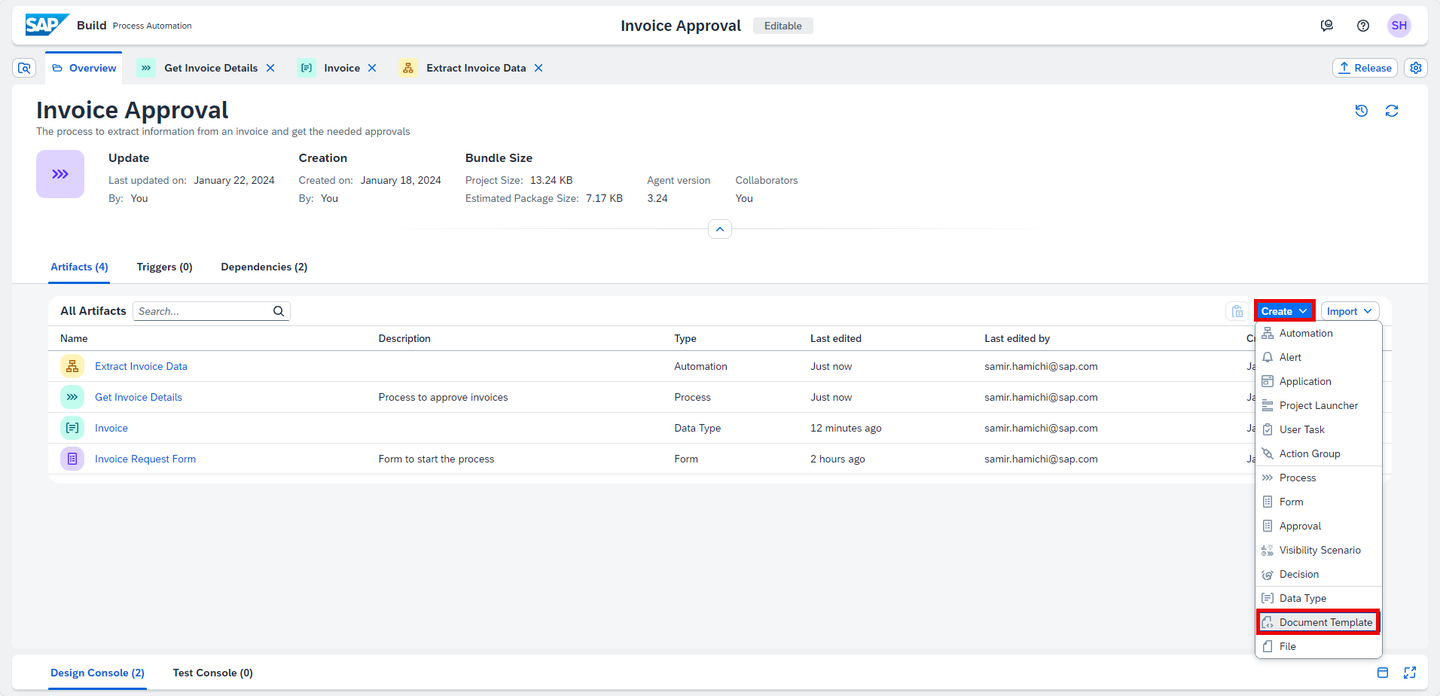Click the Invoice data type row icon
The height and width of the screenshot is (696, 1440).
point(72,428)
